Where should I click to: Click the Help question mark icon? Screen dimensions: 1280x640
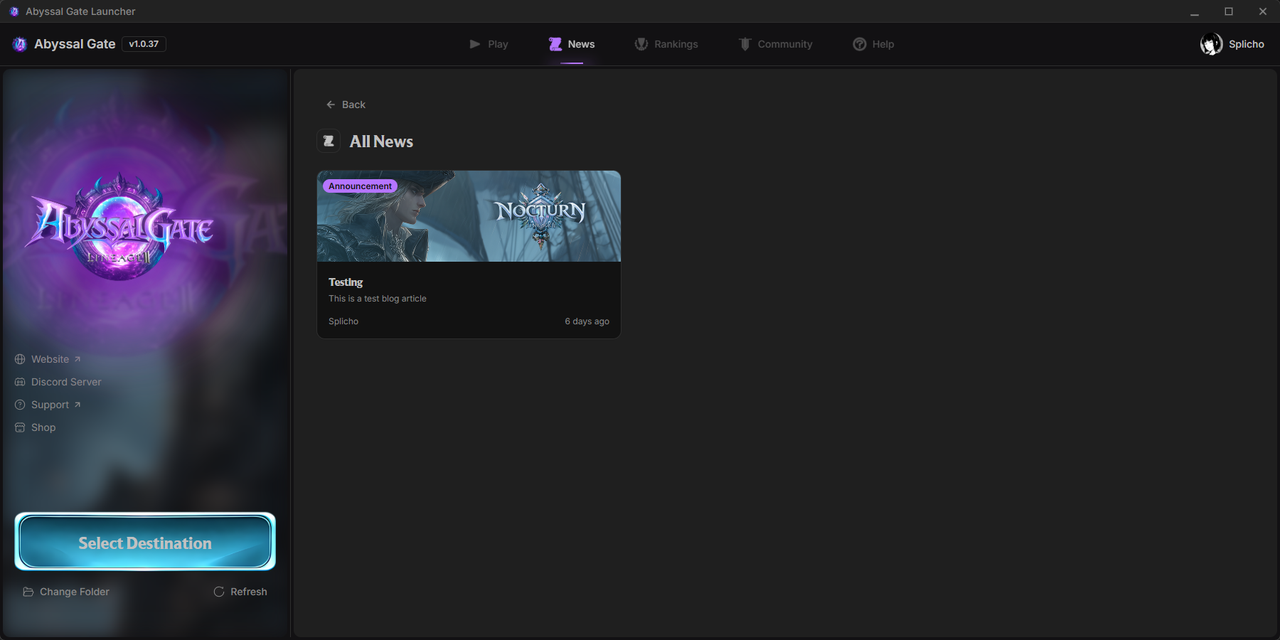pyautogui.click(x=859, y=44)
